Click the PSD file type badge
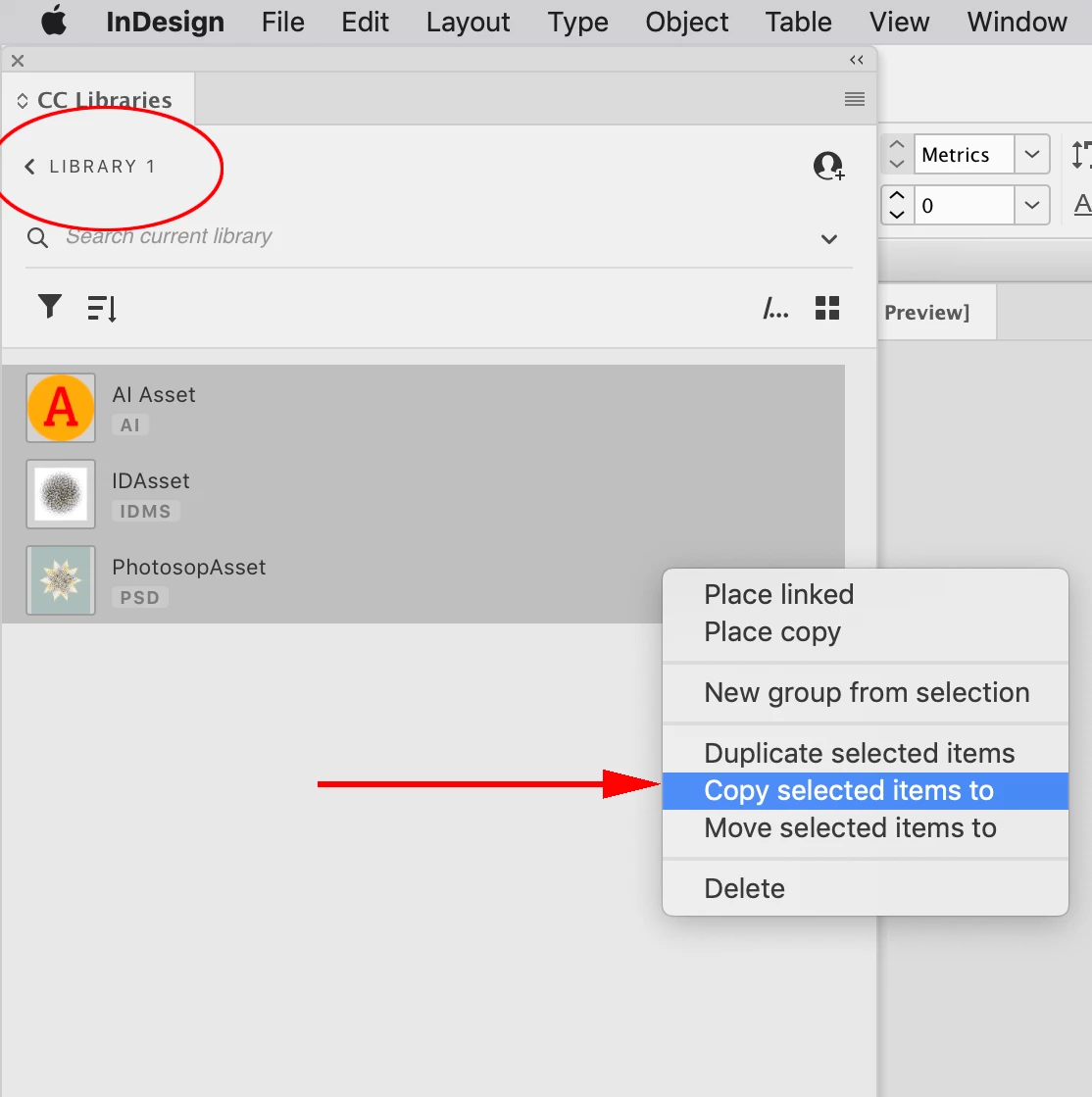 pos(140,597)
